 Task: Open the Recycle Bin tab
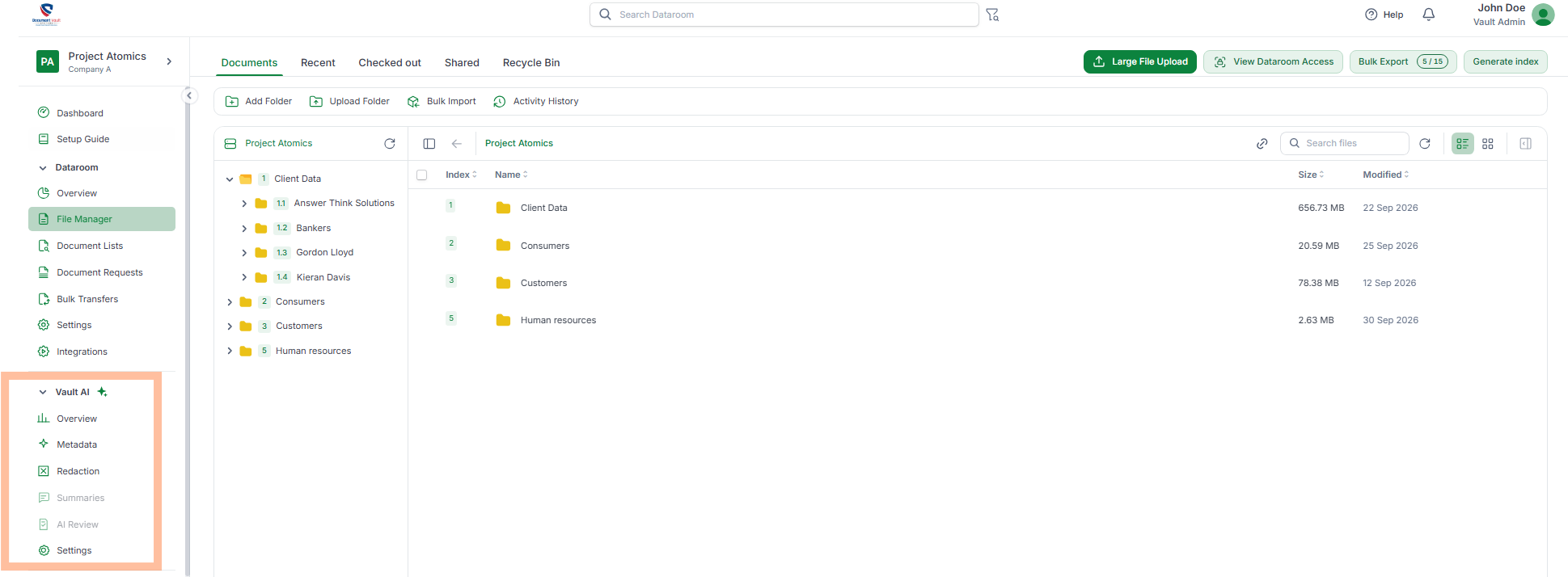point(531,62)
